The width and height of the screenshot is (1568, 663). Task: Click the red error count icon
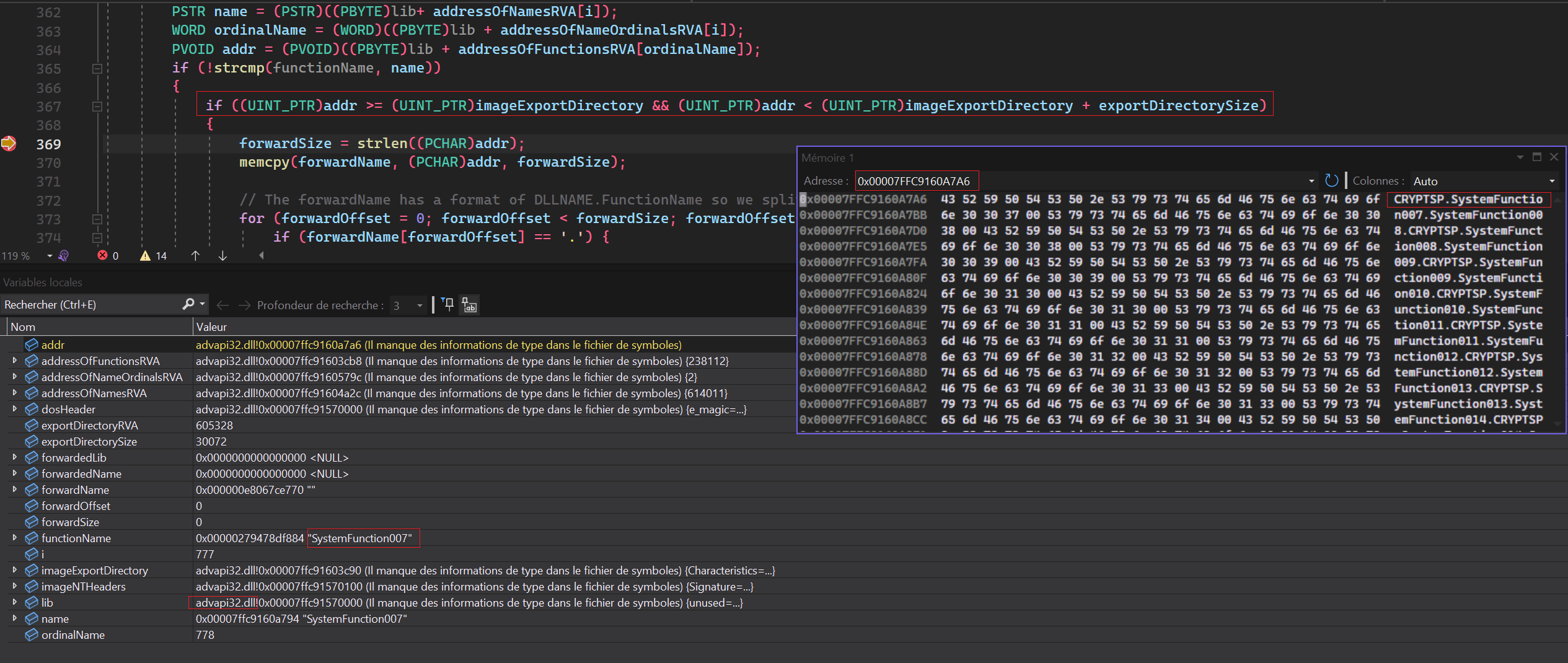pyautogui.click(x=102, y=255)
